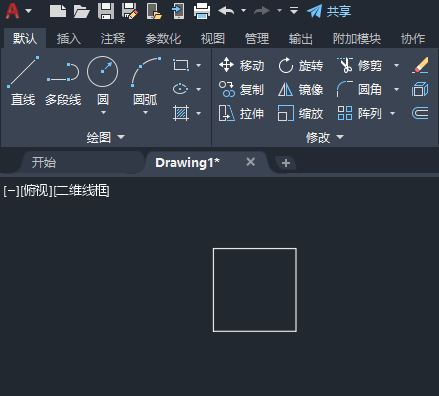The height and width of the screenshot is (396, 439).
Task: Select the rectangle drawing tool
Action: (181, 65)
